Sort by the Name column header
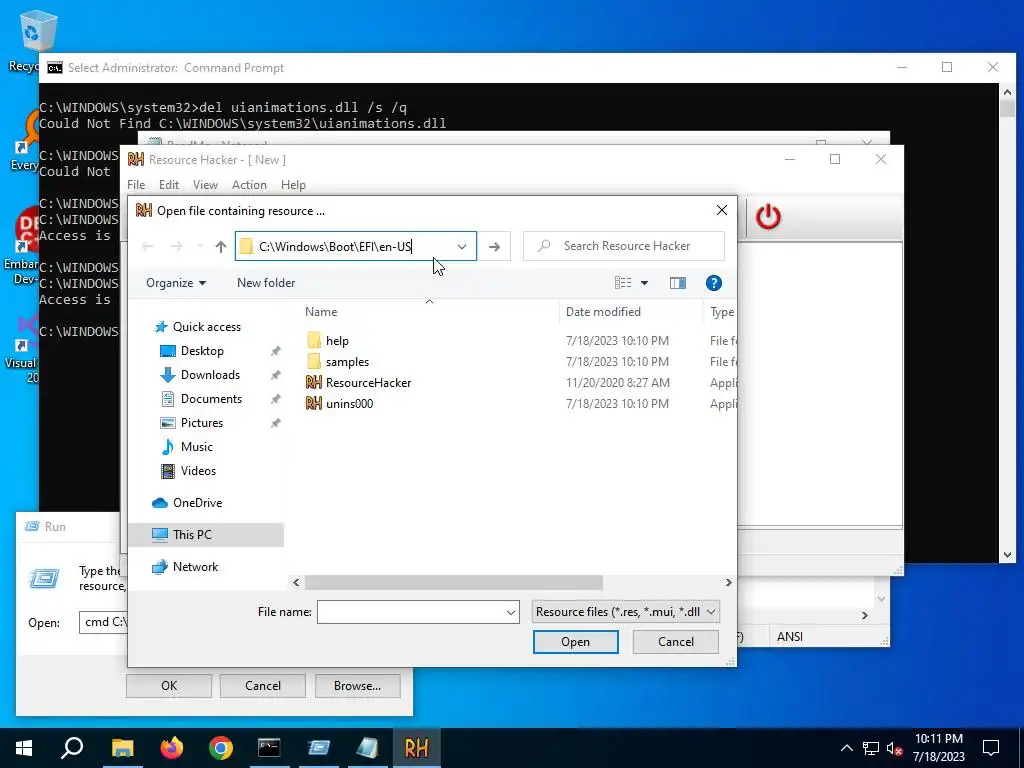Screen dimensions: 1024x768 (x=321, y=312)
